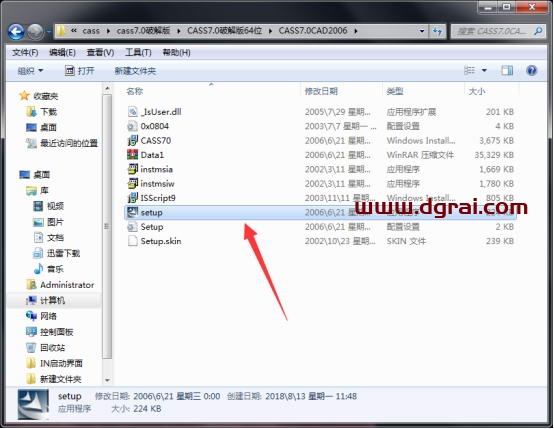Sort by 修改日期 column header

321,92
